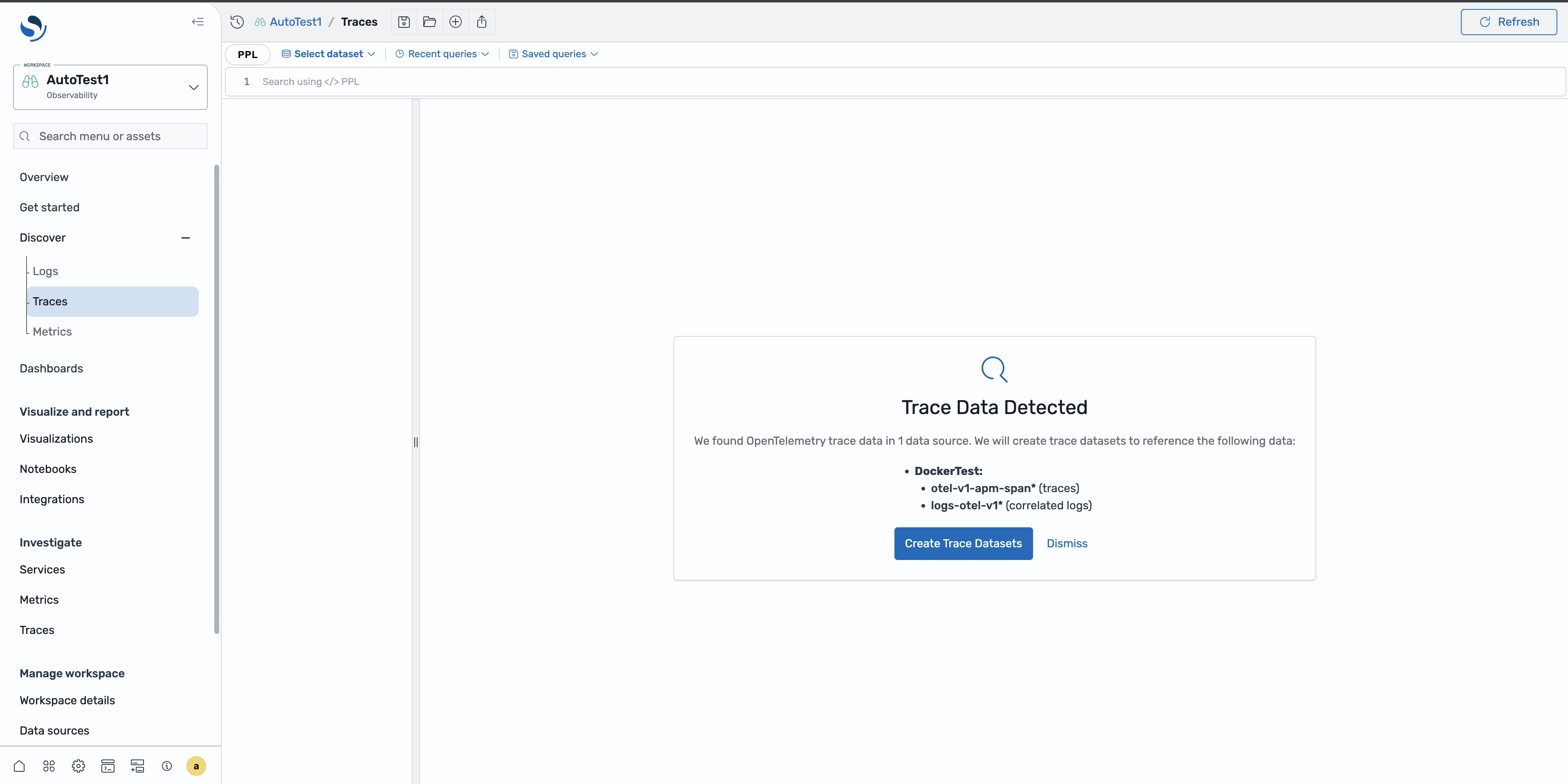The image size is (1568, 784).
Task: Create a new query with the plus icon
Action: point(455,22)
